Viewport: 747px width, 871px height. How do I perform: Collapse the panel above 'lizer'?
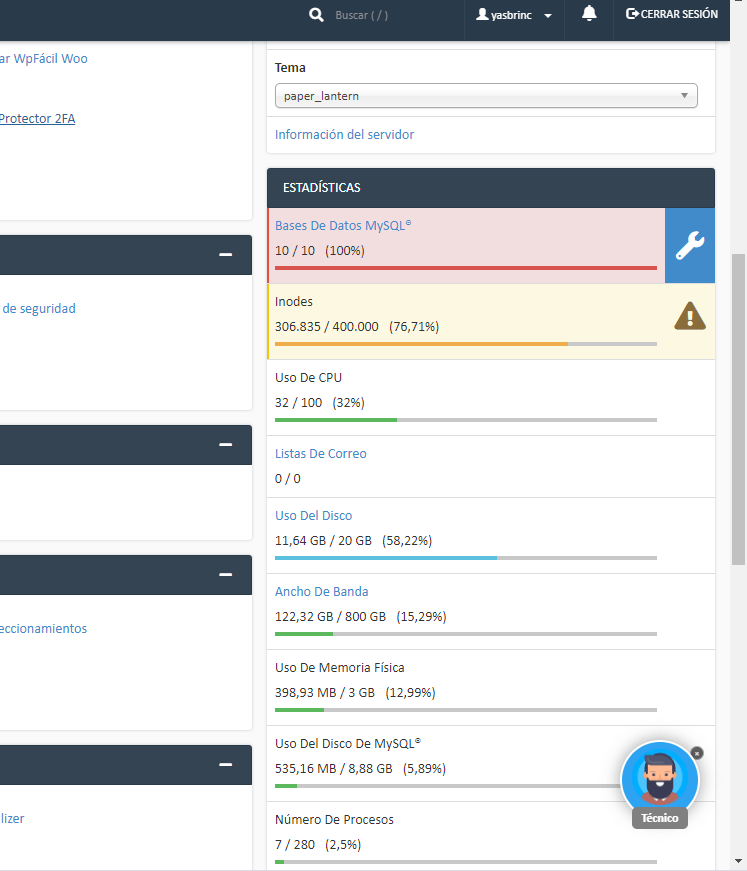(225, 764)
